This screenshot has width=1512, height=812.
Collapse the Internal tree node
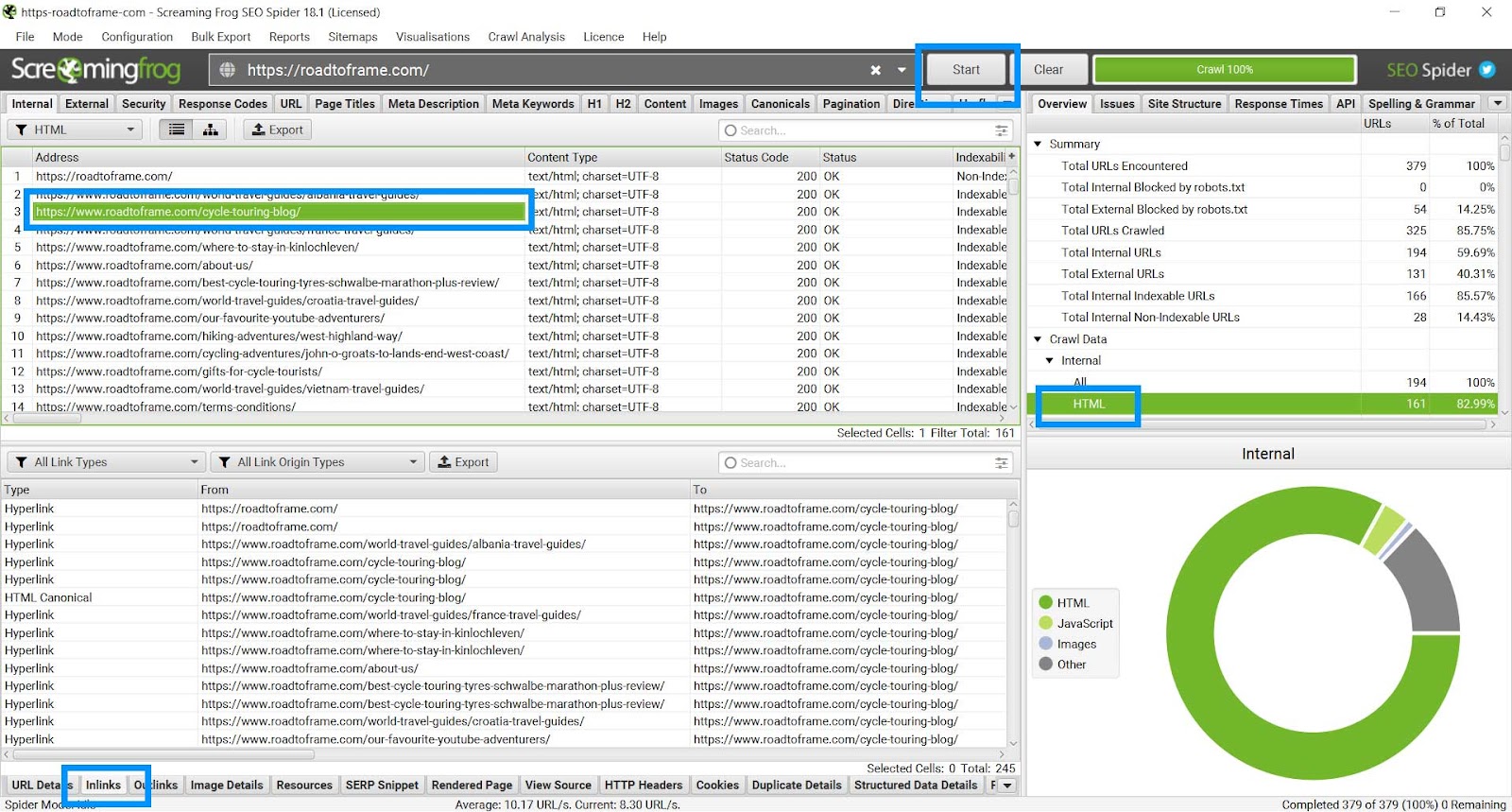coord(1049,361)
